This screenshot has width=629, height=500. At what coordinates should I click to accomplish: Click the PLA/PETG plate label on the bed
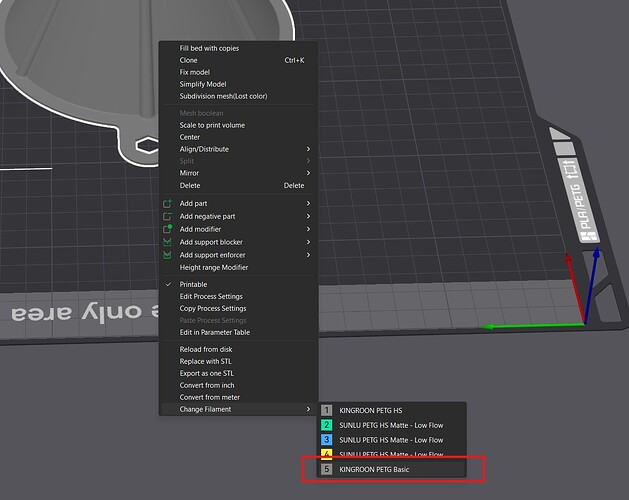coord(581,201)
